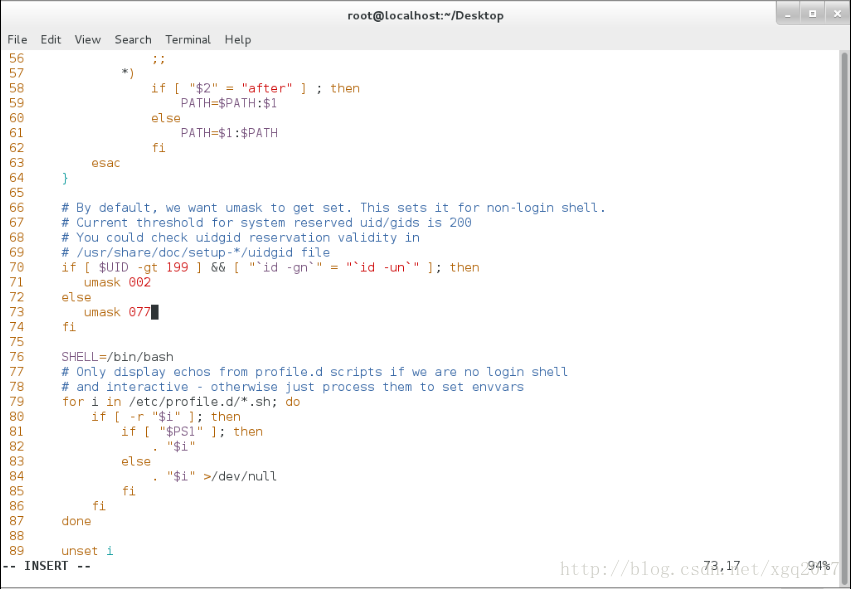This screenshot has height=589, width=851.
Task: Click the line number 65 of the empty line
Action: (16, 193)
